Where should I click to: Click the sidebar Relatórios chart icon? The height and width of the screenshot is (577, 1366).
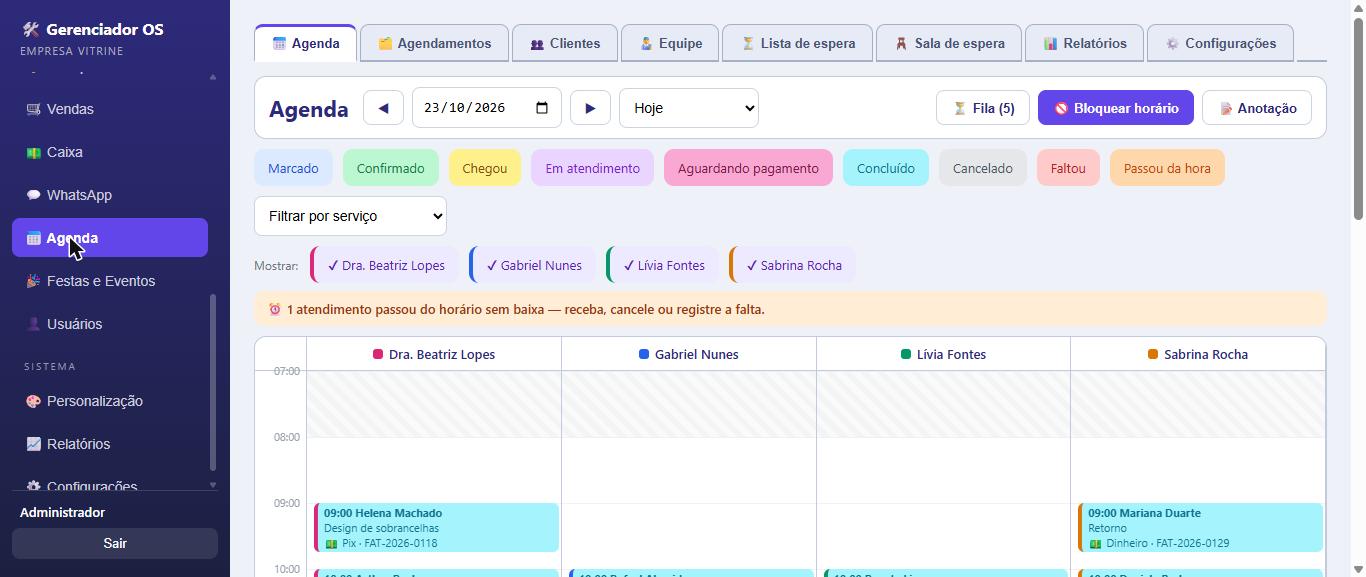coord(33,444)
